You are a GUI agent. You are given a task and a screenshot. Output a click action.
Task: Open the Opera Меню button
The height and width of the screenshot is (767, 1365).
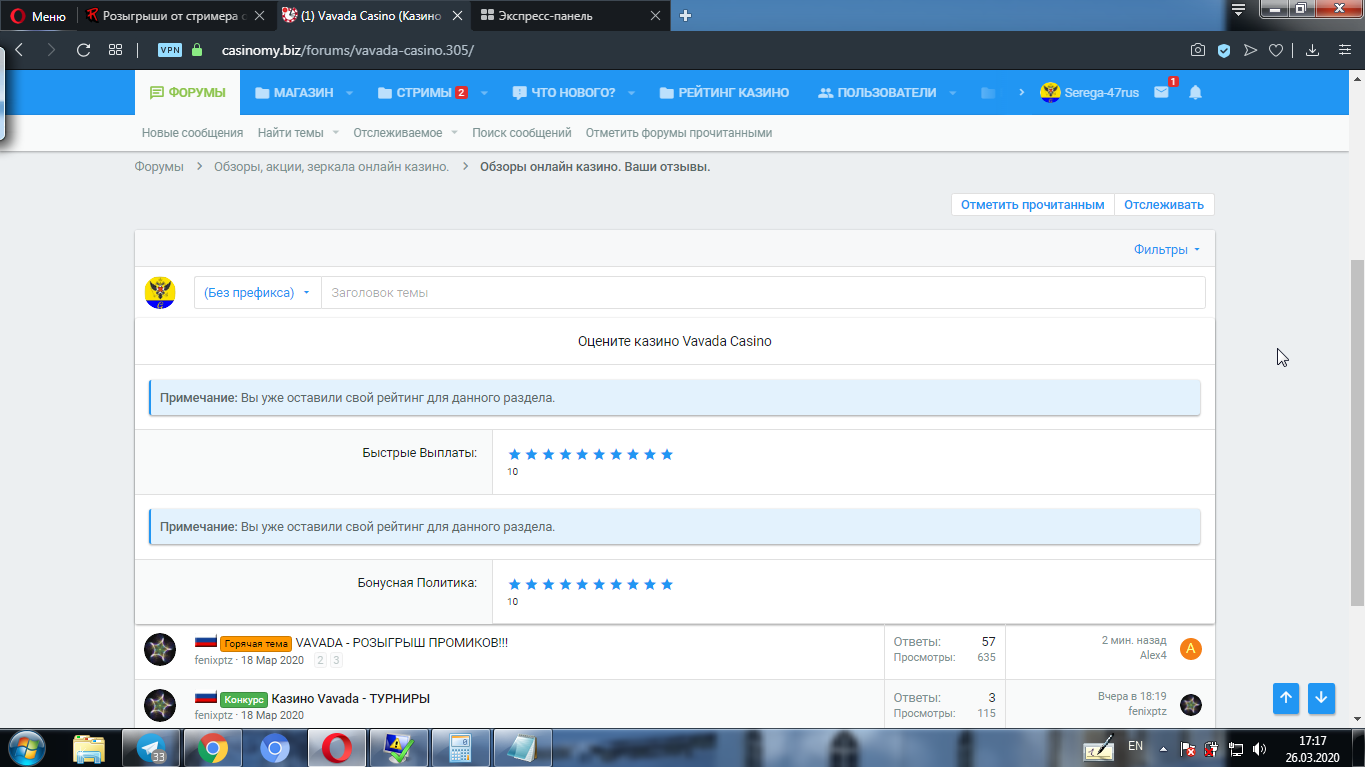(38, 16)
